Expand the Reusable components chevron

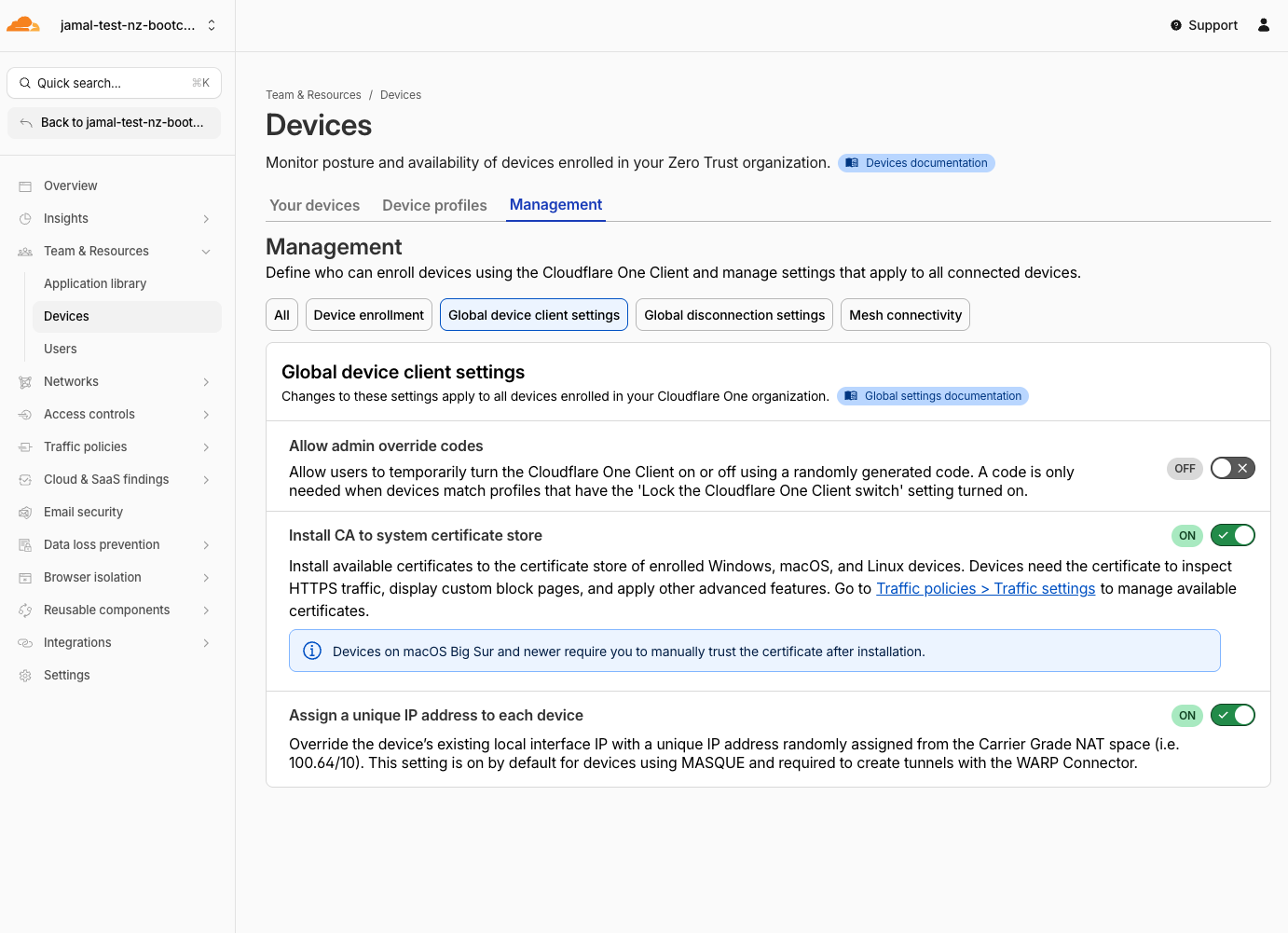pyautogui.click(x=206, y=611)
